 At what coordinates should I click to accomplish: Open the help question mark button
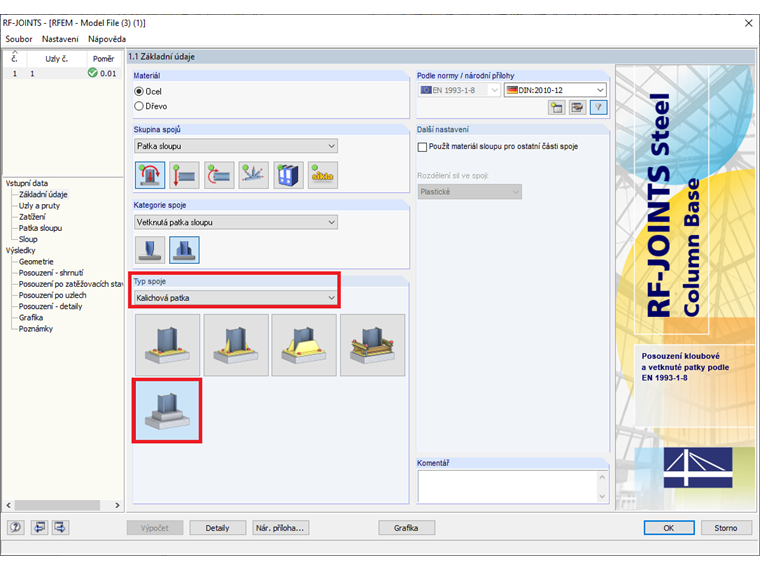pos(16,527)
